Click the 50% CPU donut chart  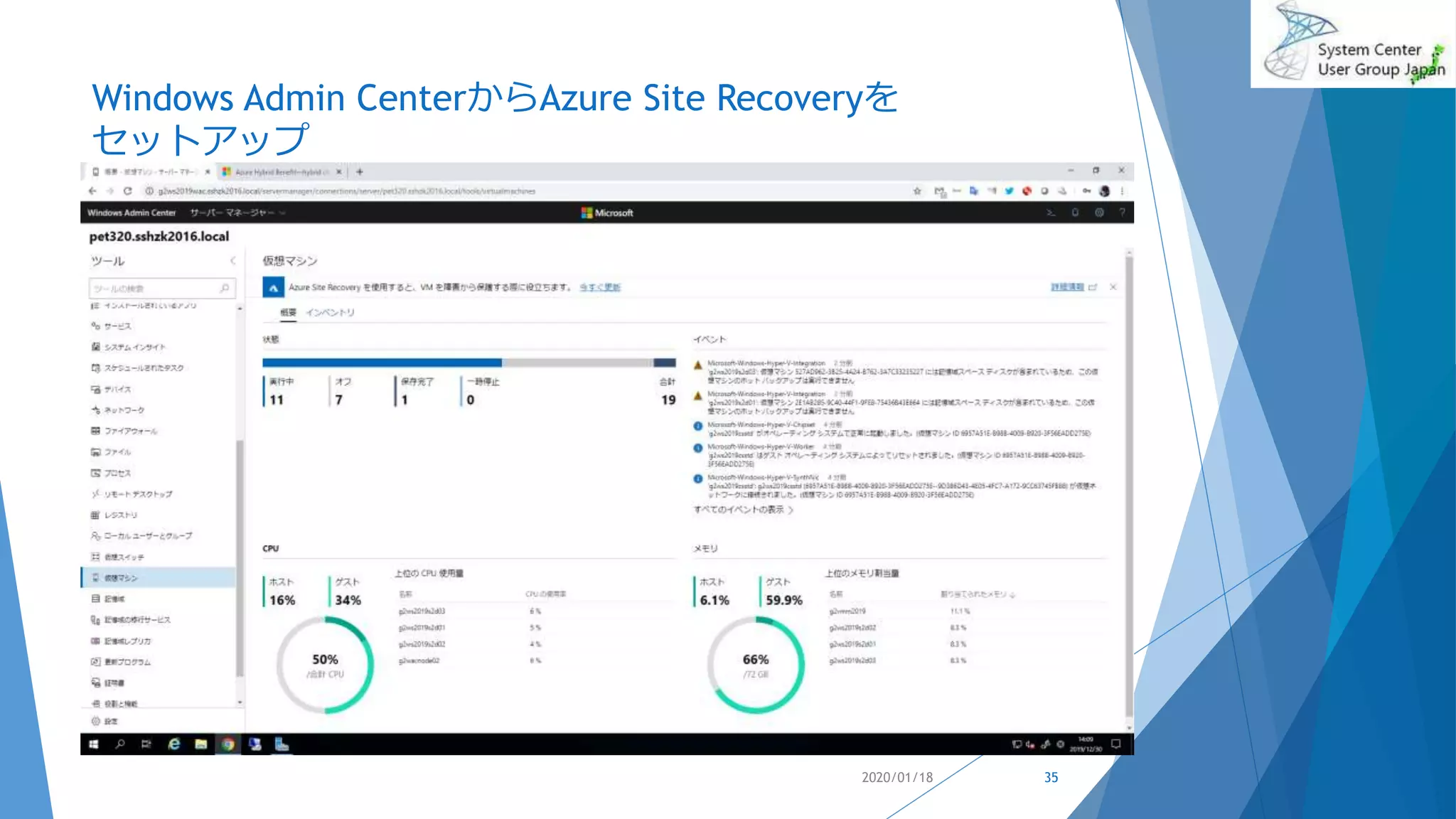(325, 665)
